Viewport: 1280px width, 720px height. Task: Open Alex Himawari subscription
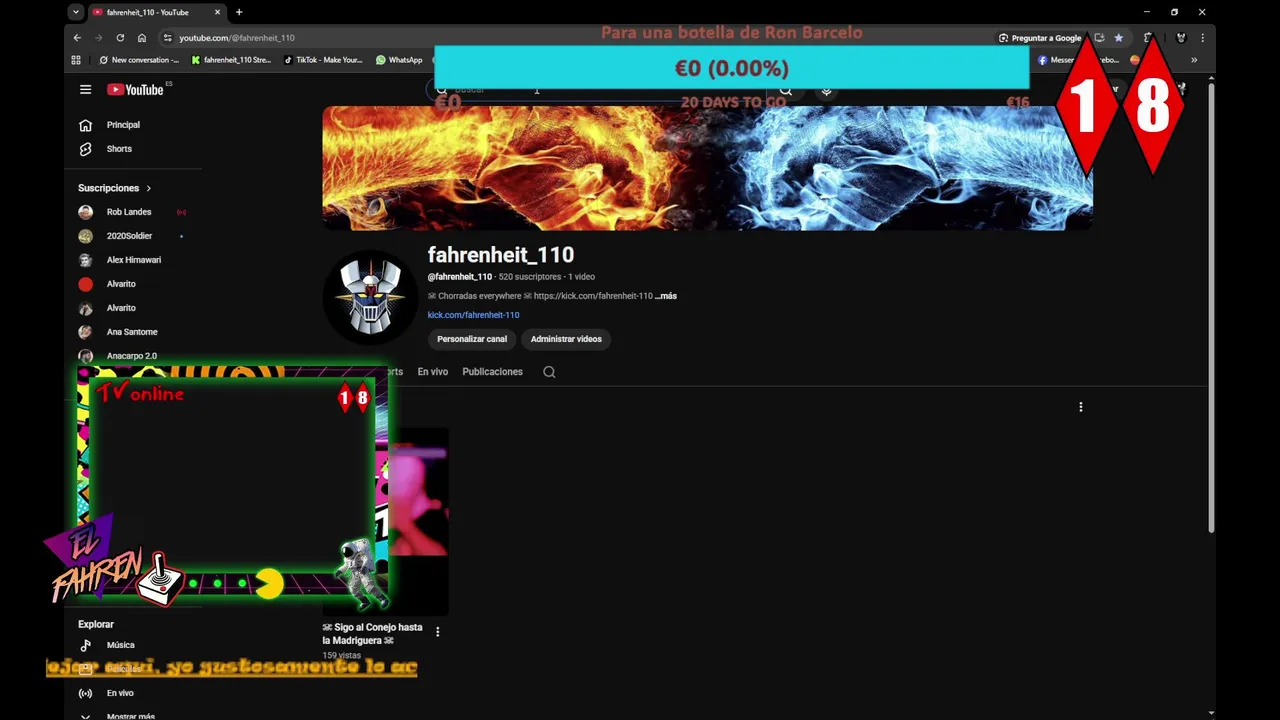coord(132,260)
